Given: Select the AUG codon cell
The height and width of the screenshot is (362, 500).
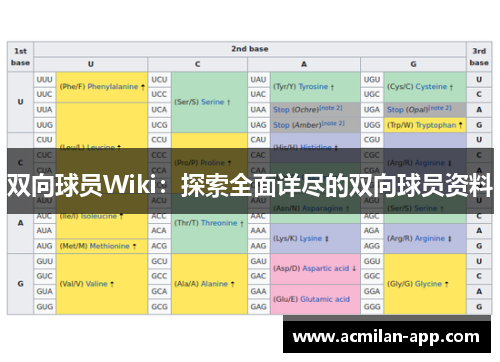Looking at the screenshot, I should point(45,246).
